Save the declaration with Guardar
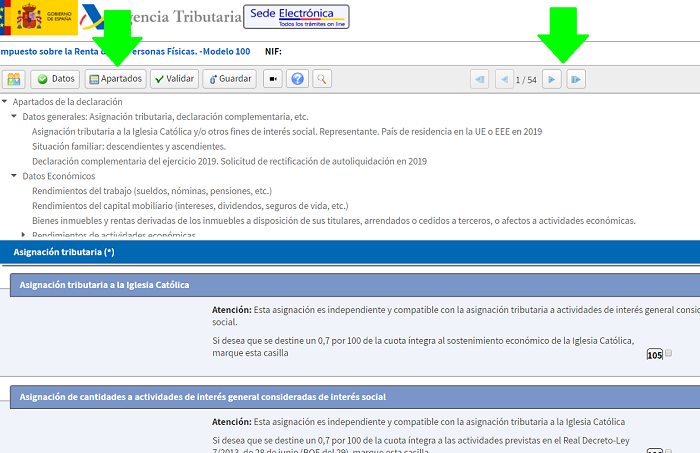Image resolution: width=700 pixels, height=453 pixels. [x=230, y=79]
